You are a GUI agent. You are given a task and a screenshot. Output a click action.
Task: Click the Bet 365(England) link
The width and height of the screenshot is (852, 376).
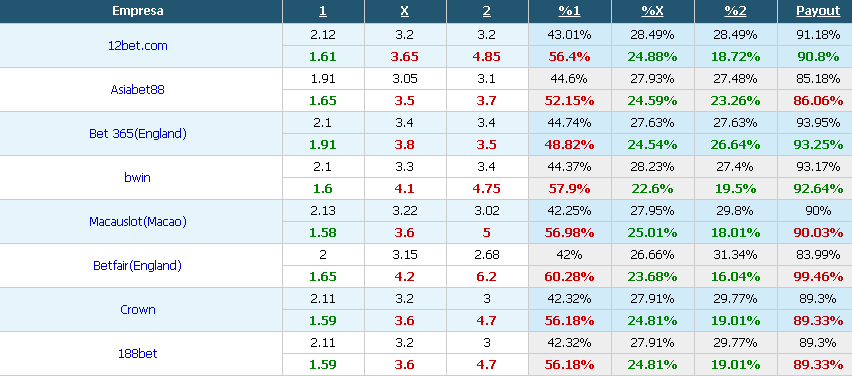click(137, 134)
